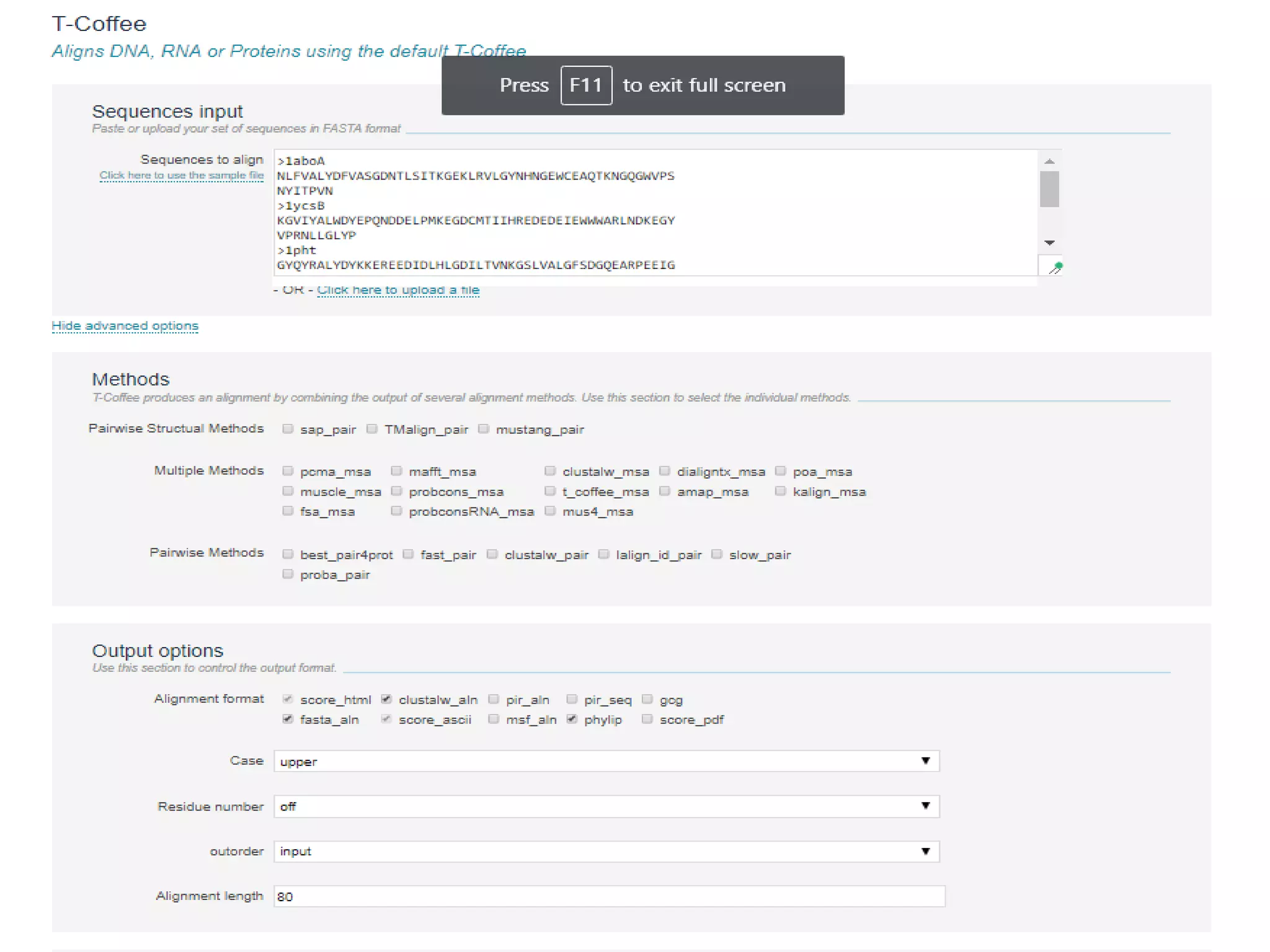
Task: Click textarea scrollbar up arrow
Action: (x=1049, y=161)
